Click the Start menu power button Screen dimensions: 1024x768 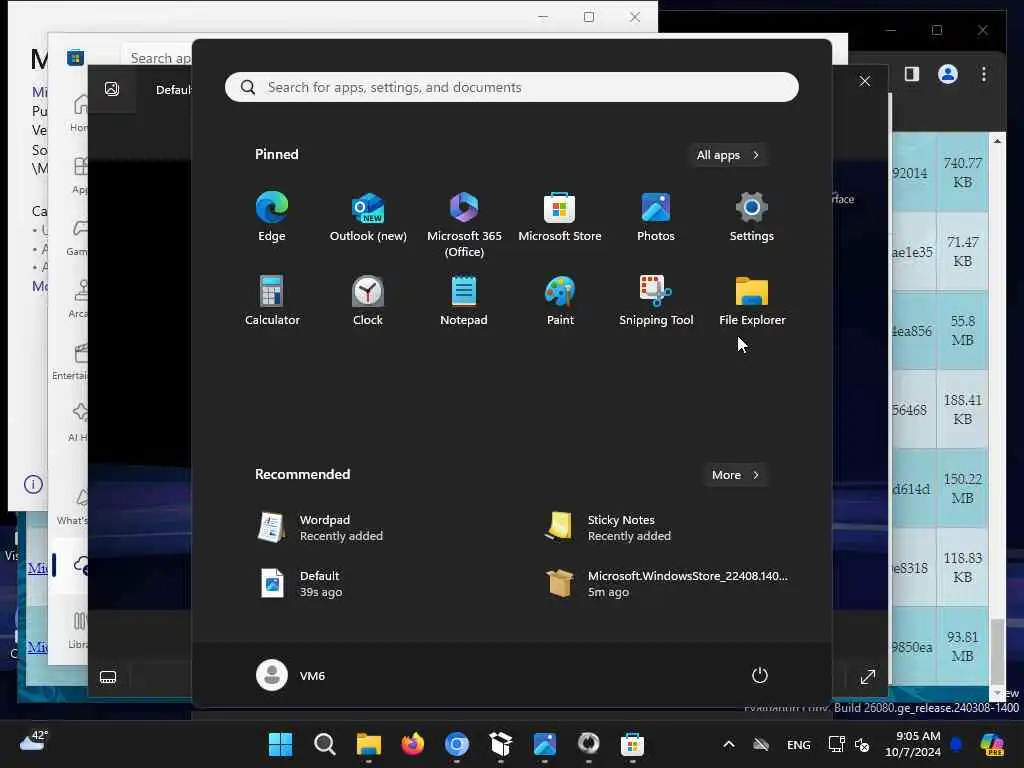pyautogui.click(x=760, y=675)
